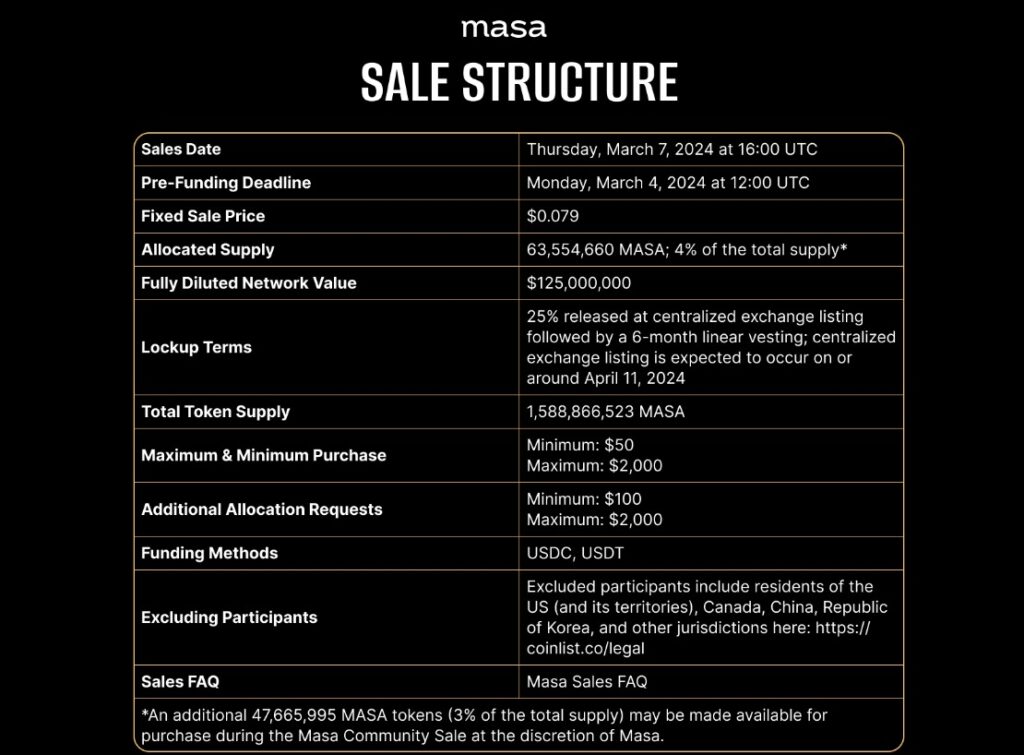Click the footnote about additional 47,665,995 MASA
Screen dimensions: 1024x755
click(484, 726)
